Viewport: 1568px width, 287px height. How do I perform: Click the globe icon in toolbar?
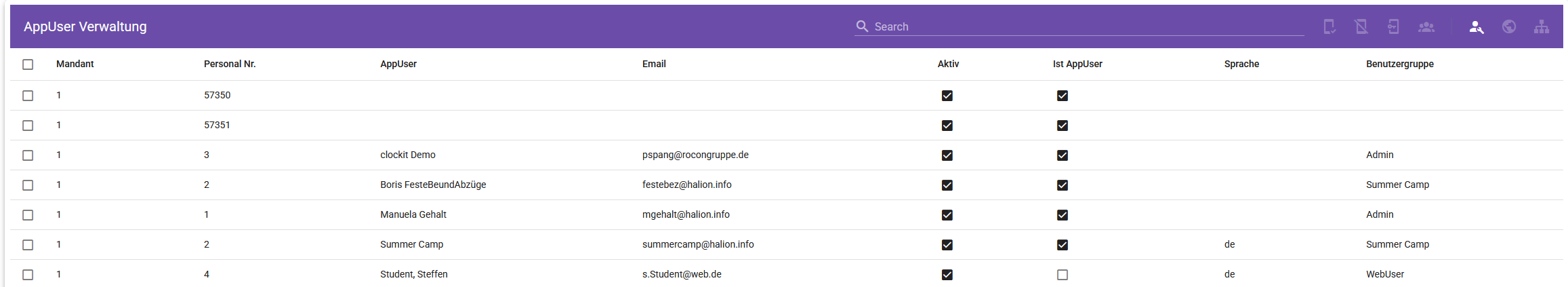[x=1509, y=26]
